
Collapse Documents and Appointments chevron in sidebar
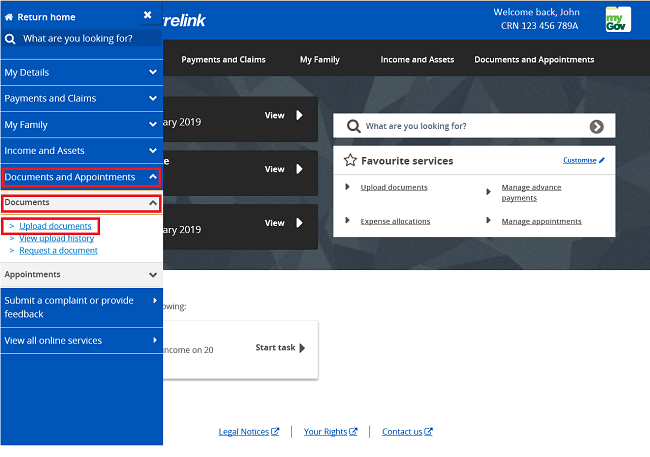[153, 177]
